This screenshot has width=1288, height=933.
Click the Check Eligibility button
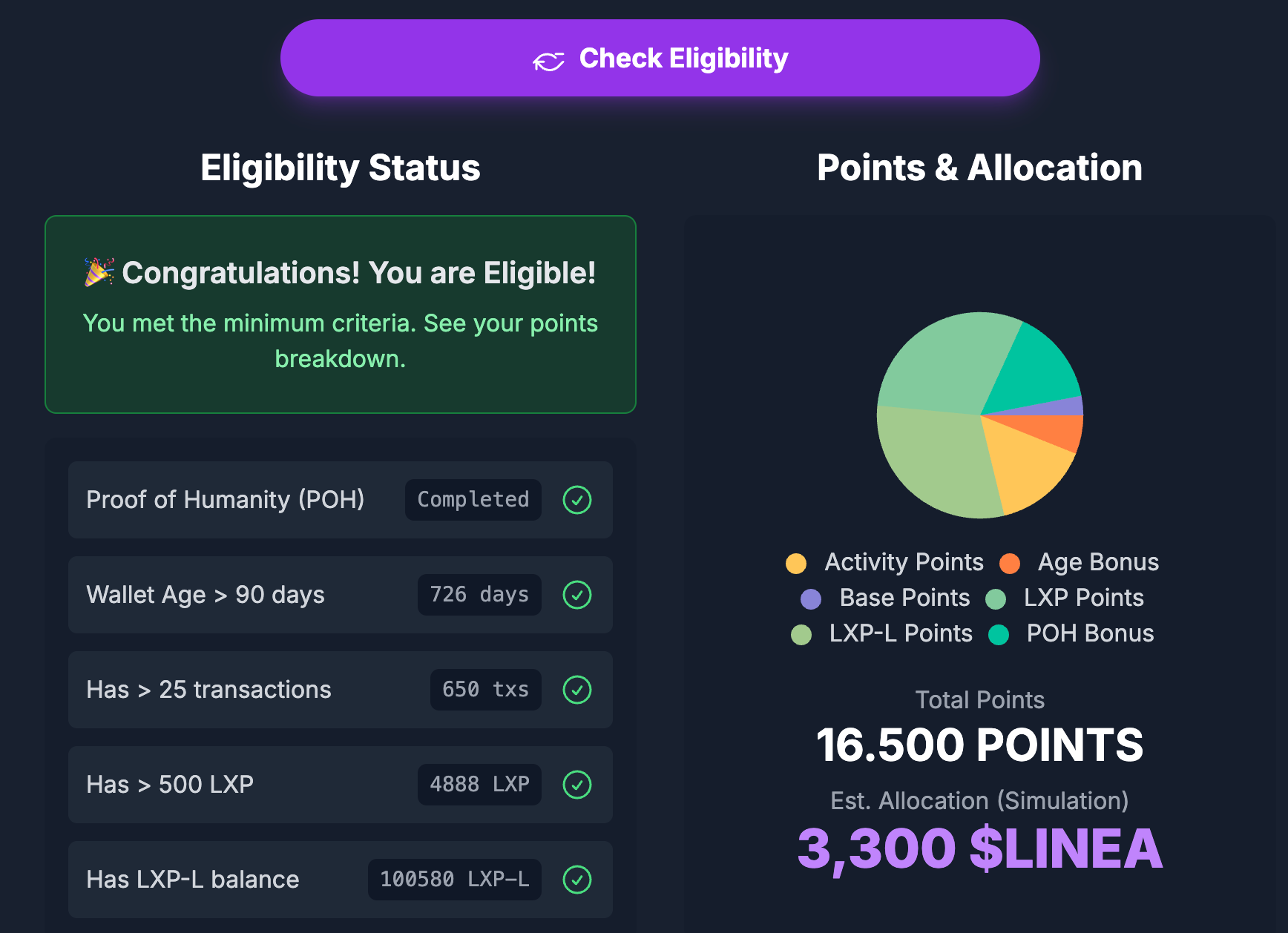tap(660, 58)
